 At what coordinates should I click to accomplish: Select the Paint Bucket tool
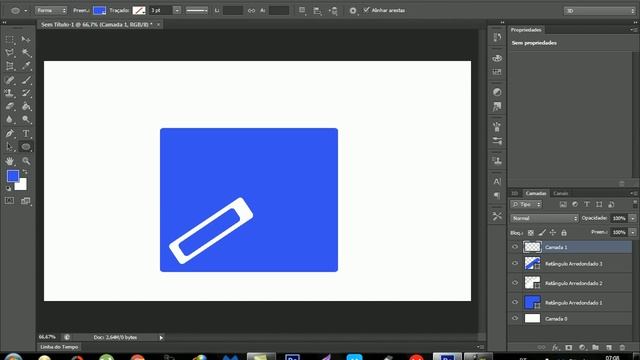click(26, 107)
